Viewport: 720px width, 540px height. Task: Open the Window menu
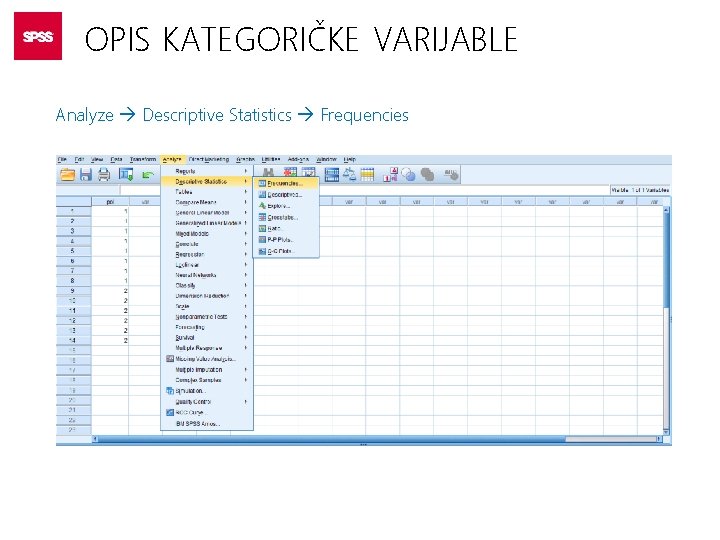tap(326, 159)
